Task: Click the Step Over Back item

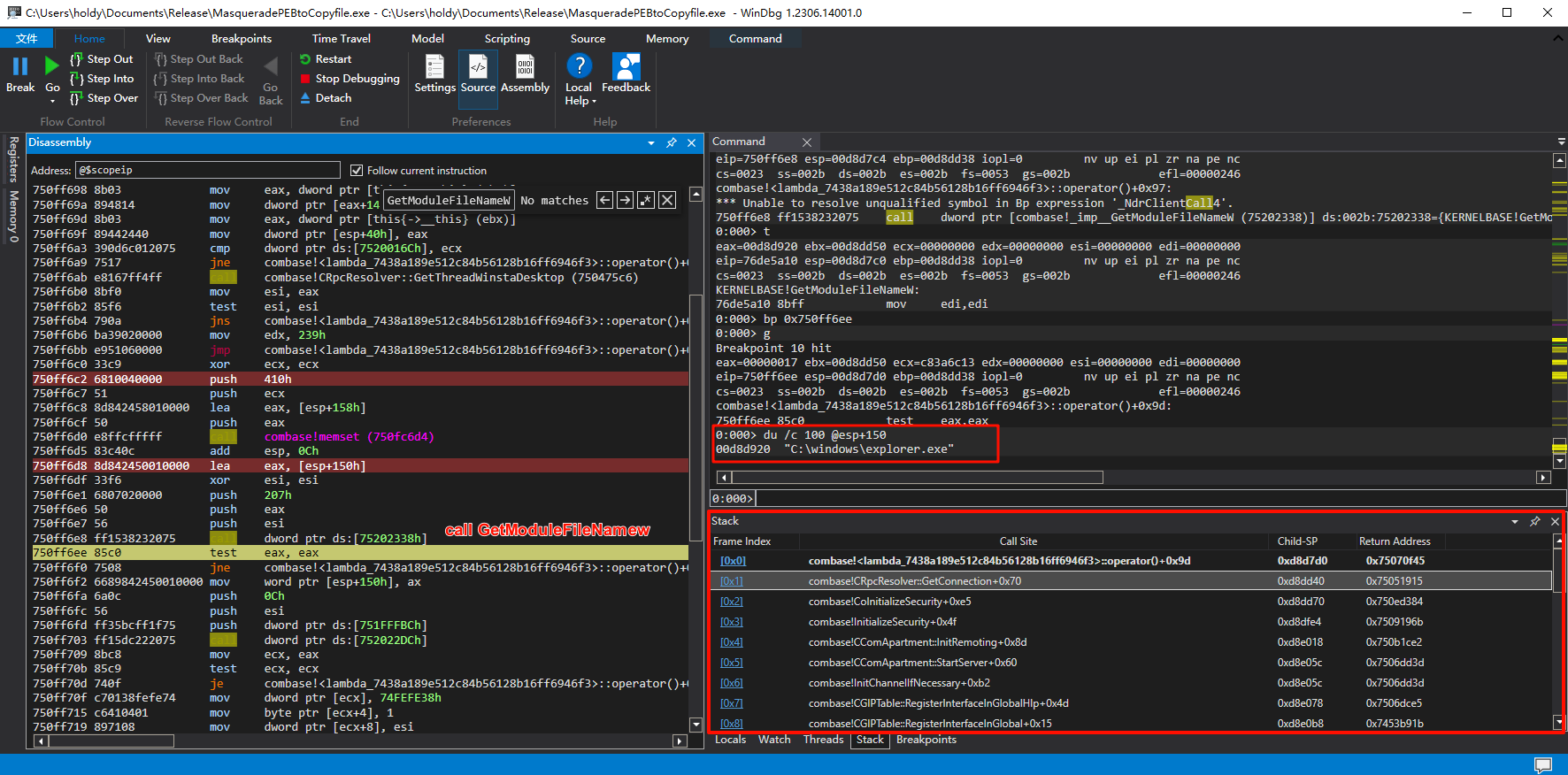Action: point(201,98)
